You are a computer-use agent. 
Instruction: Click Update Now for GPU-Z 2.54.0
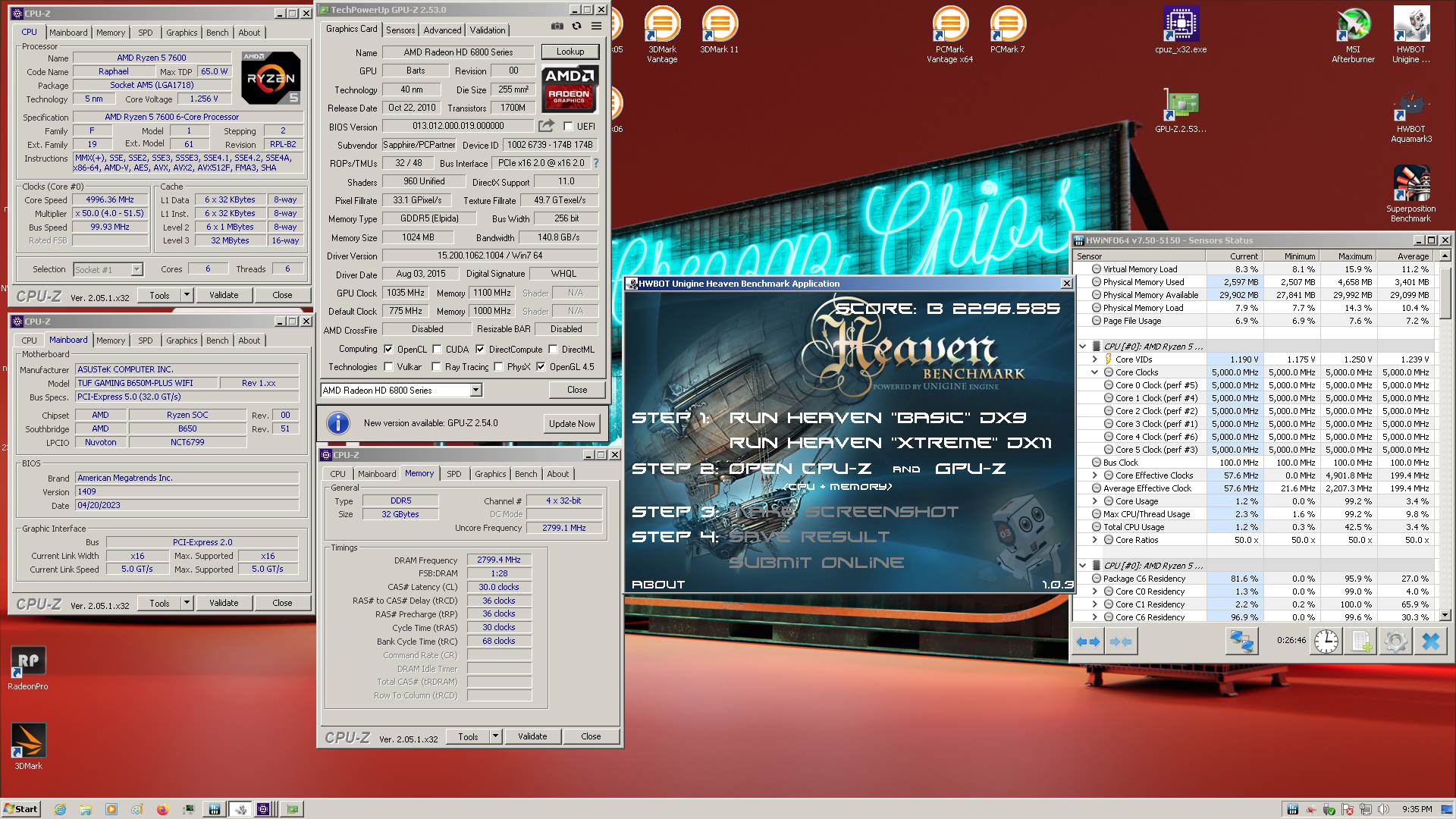[x=572, y=424]
